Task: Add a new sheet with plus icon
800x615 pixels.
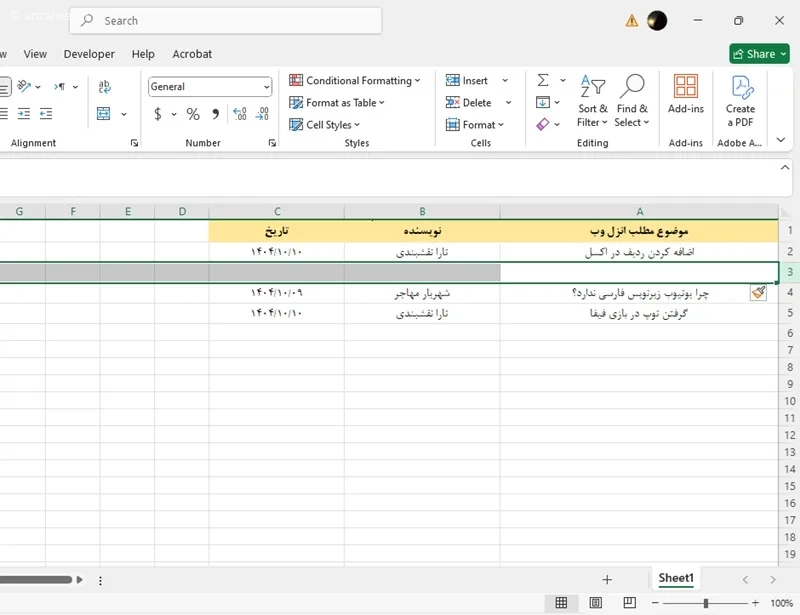Action: coord(607,580)
